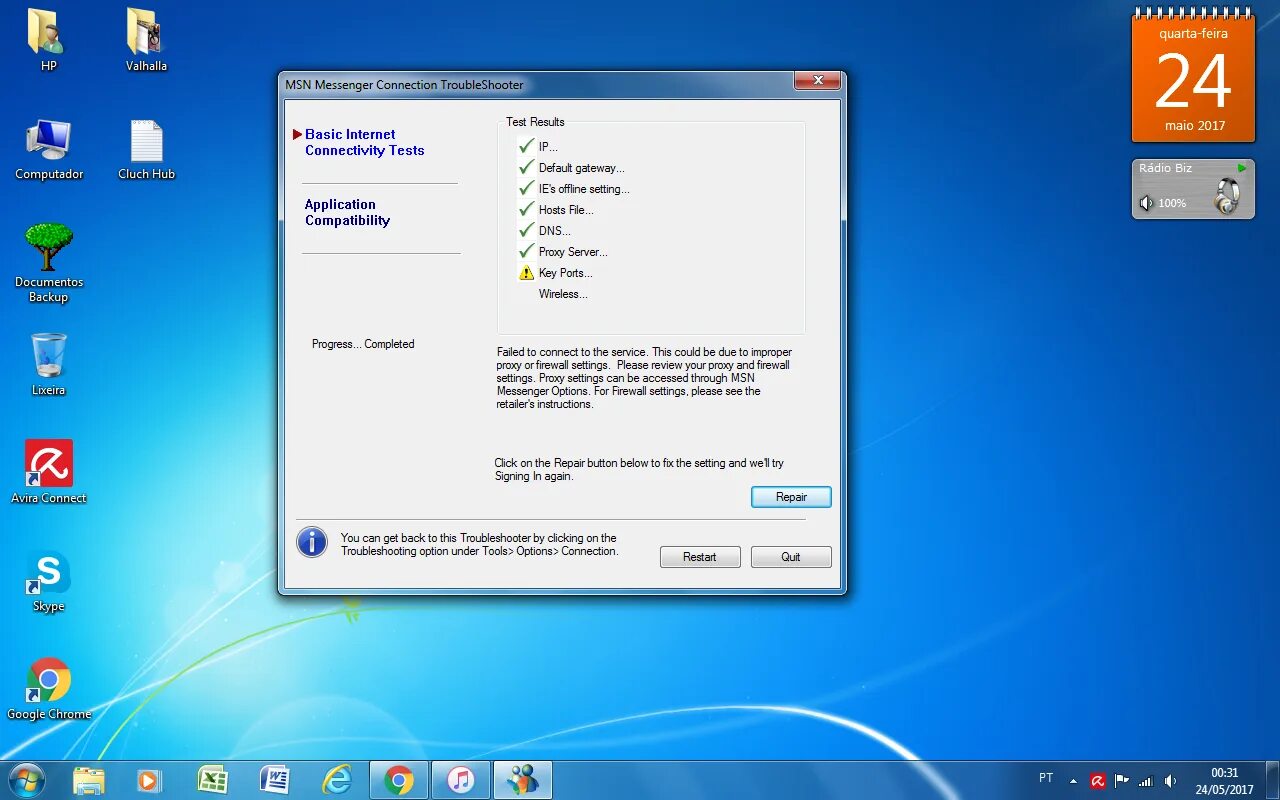Open Internet Explorer from taskbar

(336, 780)
